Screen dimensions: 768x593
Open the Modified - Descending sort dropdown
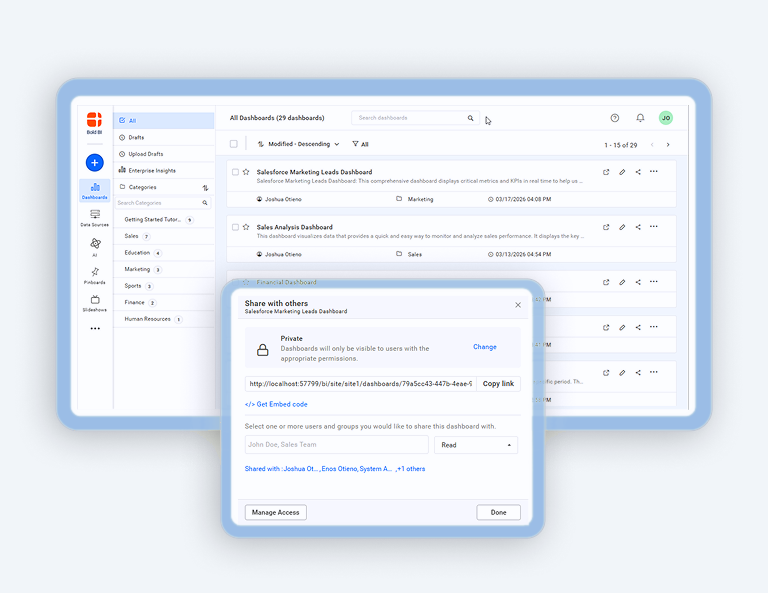click(299, 144)
